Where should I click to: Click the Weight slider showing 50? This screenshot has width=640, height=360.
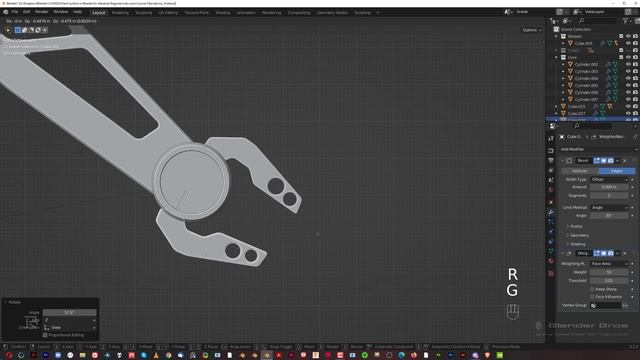pyautogui.click(x=609, y=272)
